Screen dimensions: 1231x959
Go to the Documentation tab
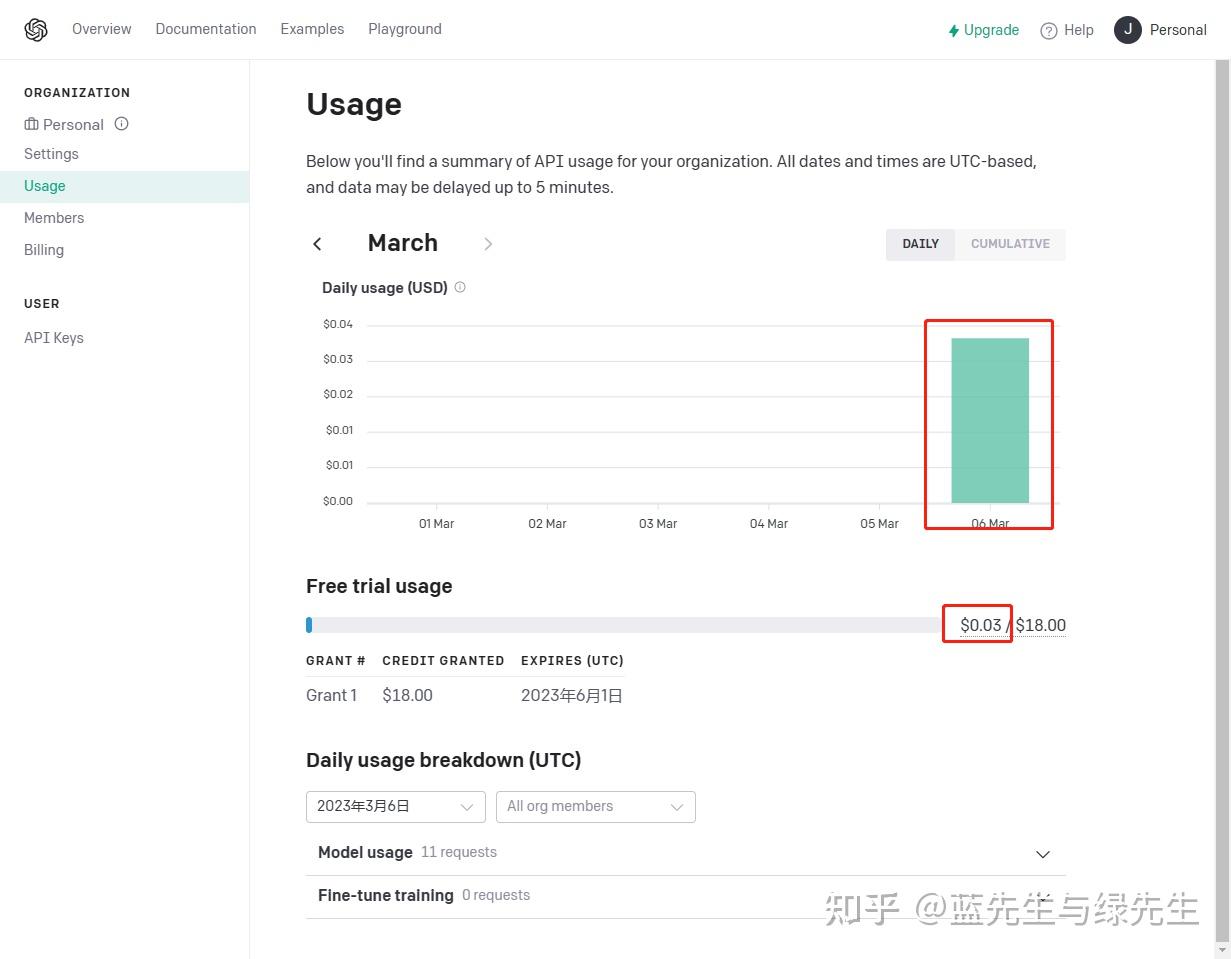pos(206,29)
